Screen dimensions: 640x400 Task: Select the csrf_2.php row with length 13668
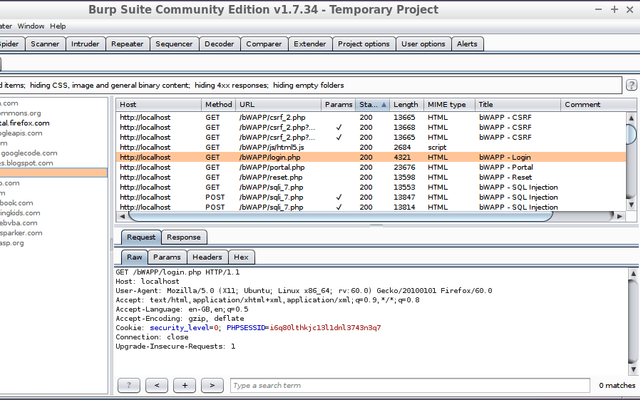371,127
